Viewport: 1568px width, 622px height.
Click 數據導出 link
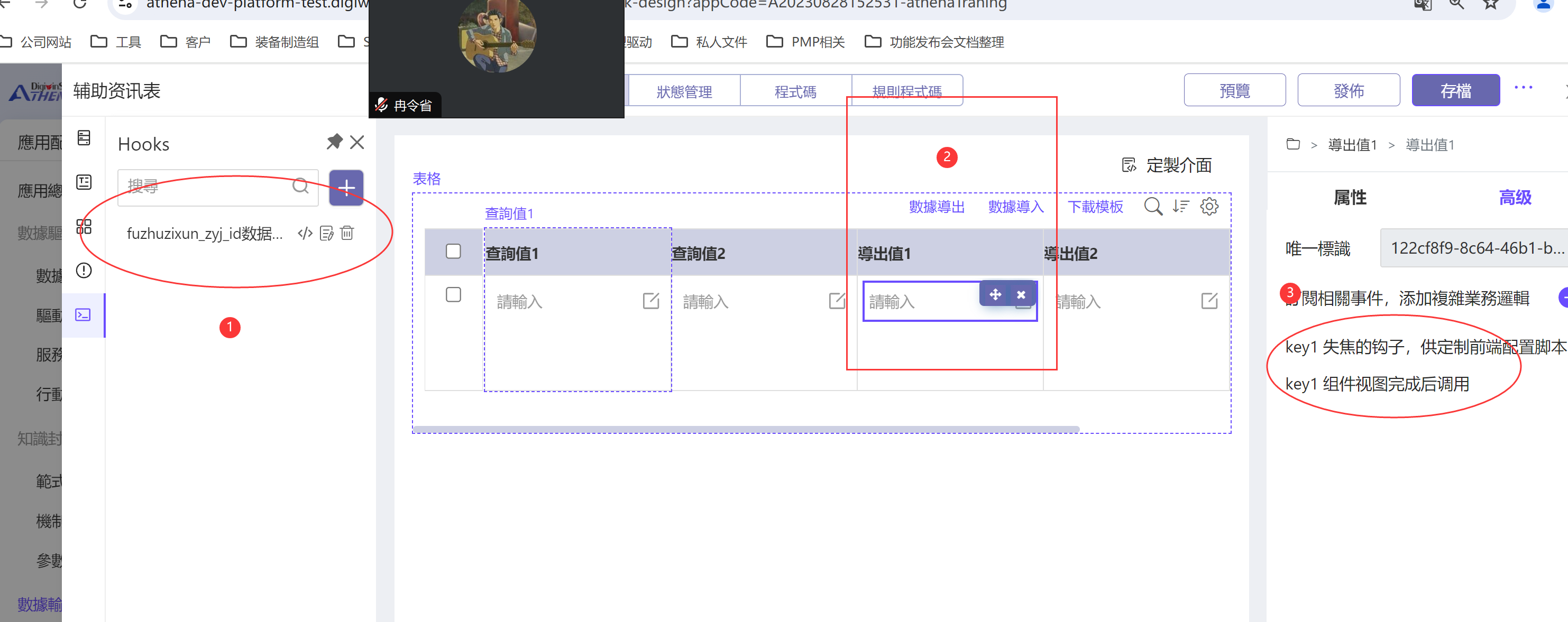pyautogui.click(x=936, y=207)
